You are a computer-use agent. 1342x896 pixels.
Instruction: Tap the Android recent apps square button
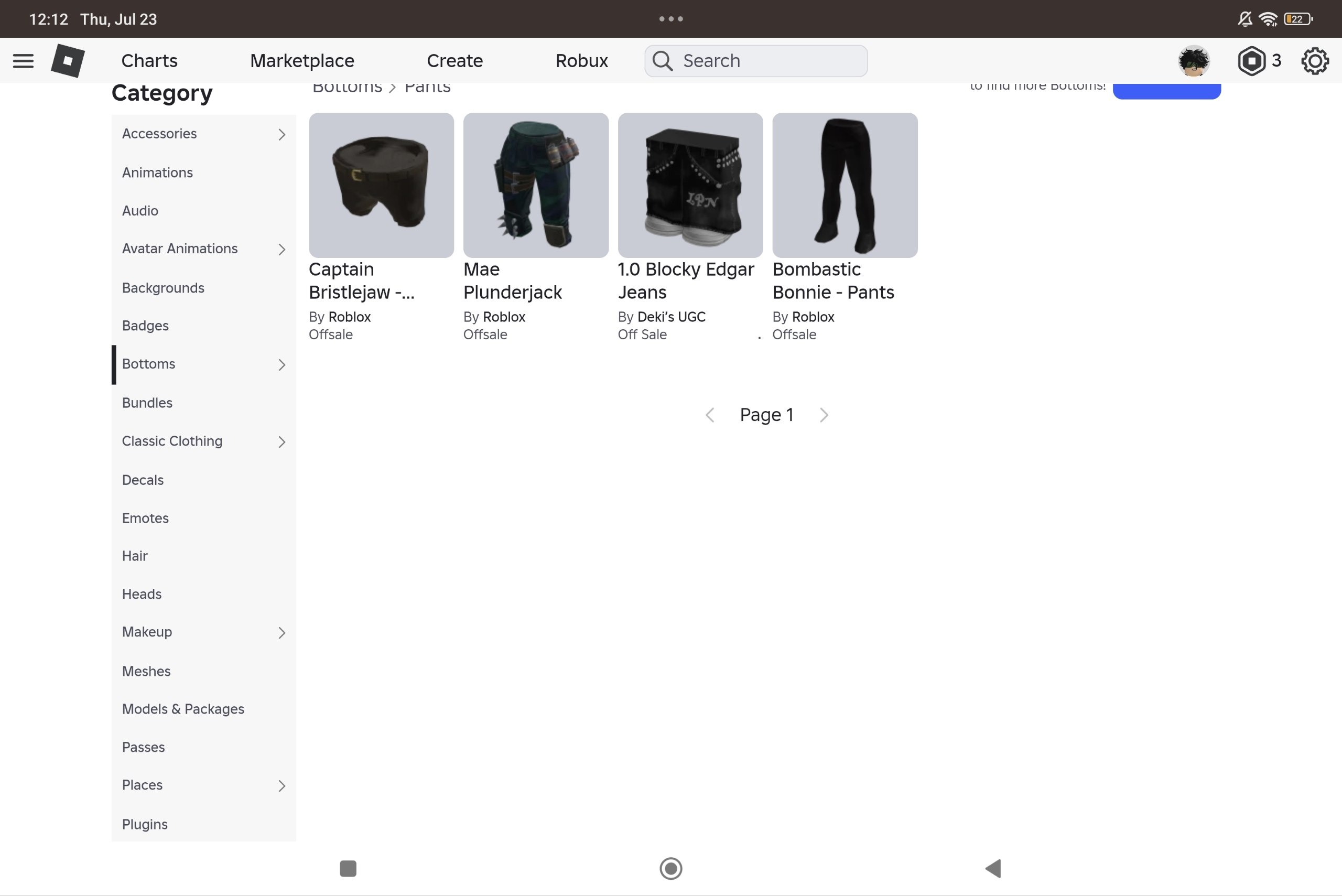click(x=348, y=868)
